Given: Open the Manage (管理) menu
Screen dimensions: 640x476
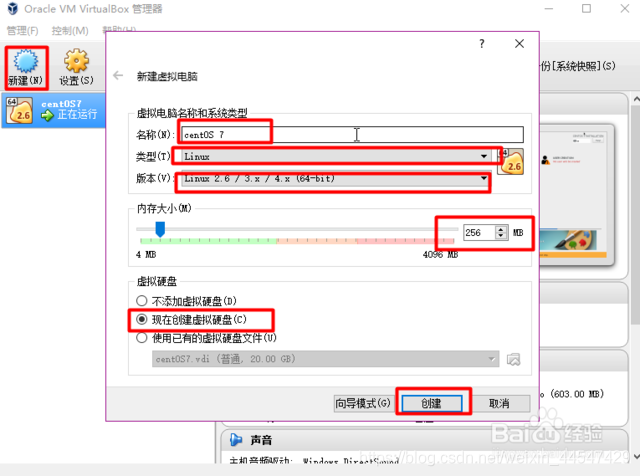Looking at the screenshot, I should point(22,31).
